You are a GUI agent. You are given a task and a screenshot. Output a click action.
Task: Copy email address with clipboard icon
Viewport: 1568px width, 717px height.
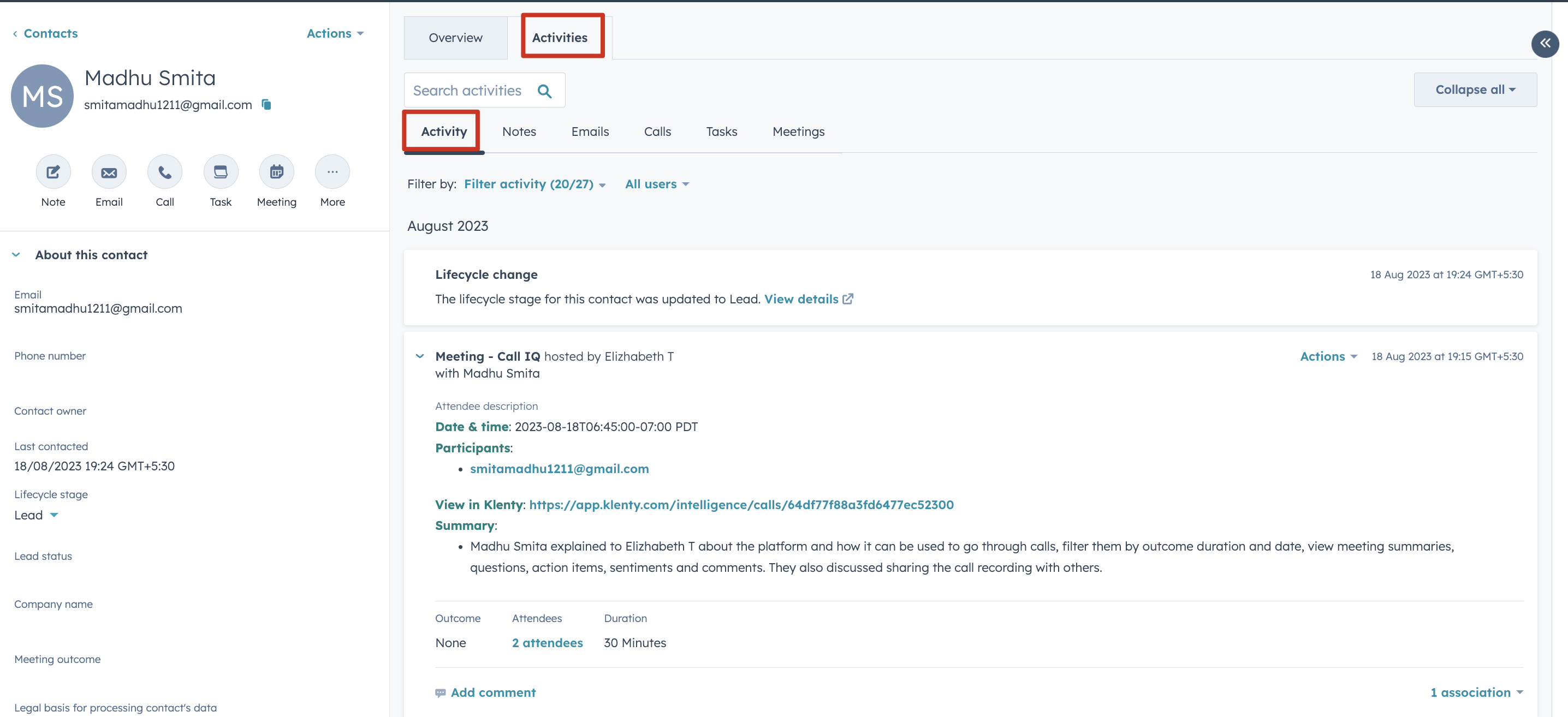pyautogui.click(x=266, y=105)
